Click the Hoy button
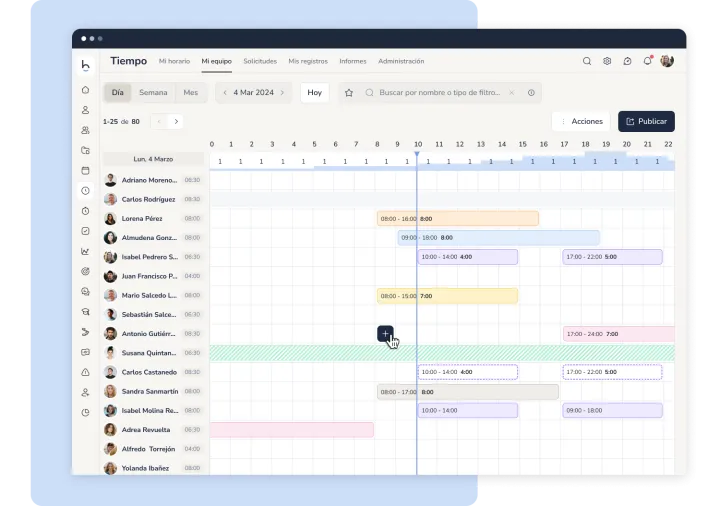The height and width of the screenshot is (506, 720). click(315, 93)
